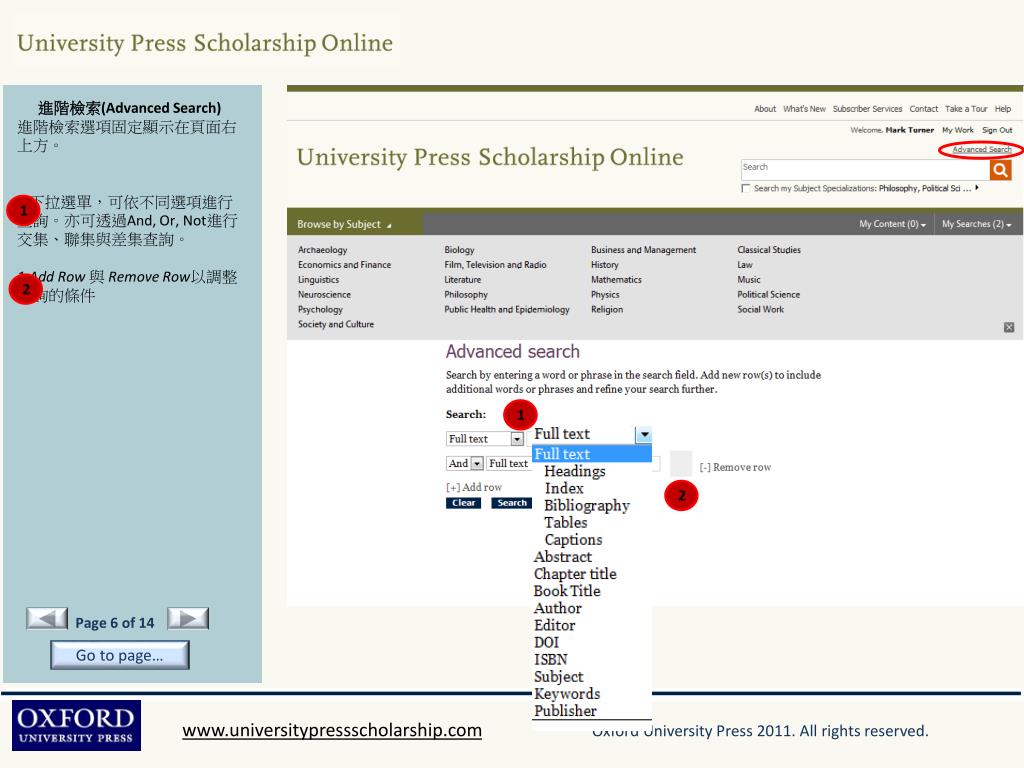The width and height of the screenshot is (1024, 768).
Task: Choose Book Title option
Action: click(x=567, y=591)
